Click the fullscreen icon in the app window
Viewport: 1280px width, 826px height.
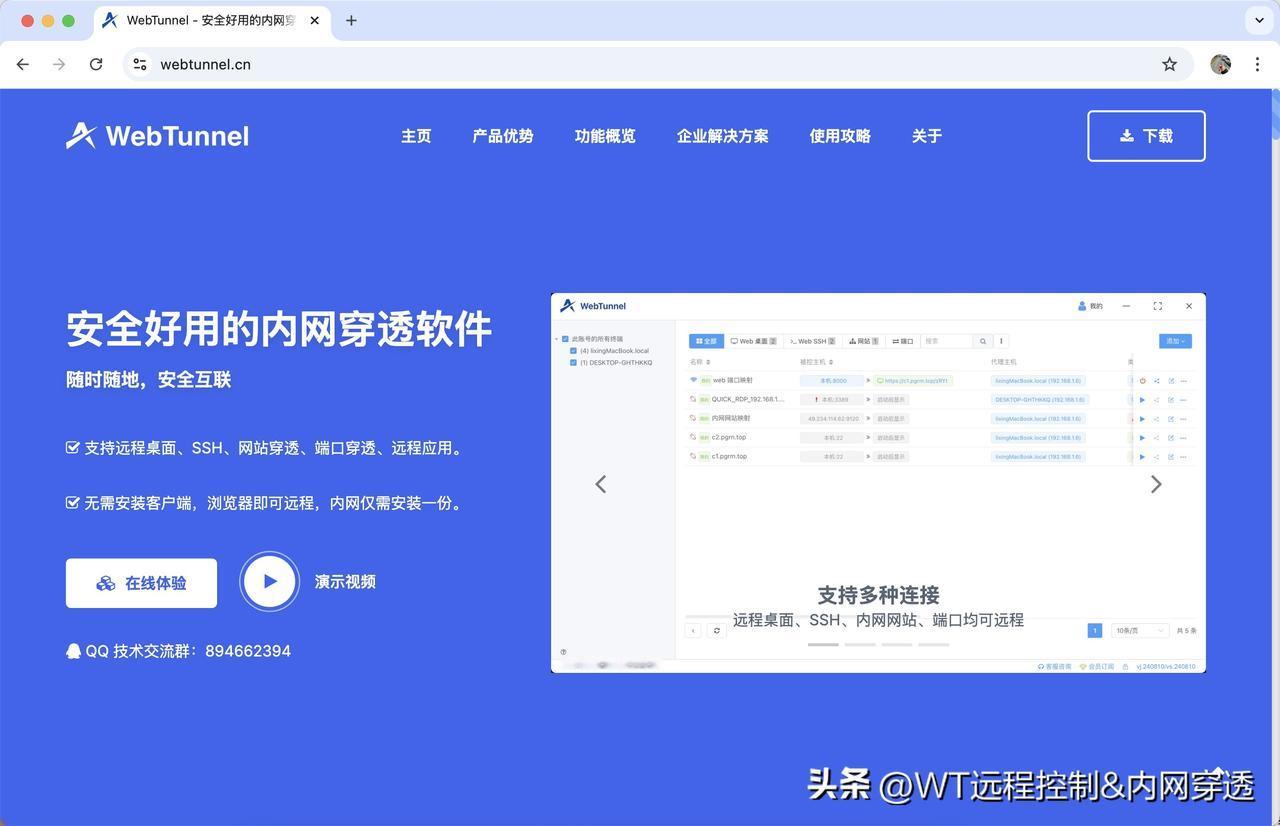tap(1157, 306)
